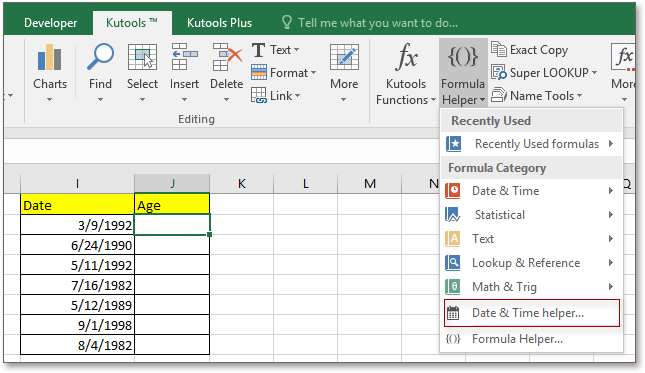
Task: Open the Charts tool icon
Action: click(50, 57)
